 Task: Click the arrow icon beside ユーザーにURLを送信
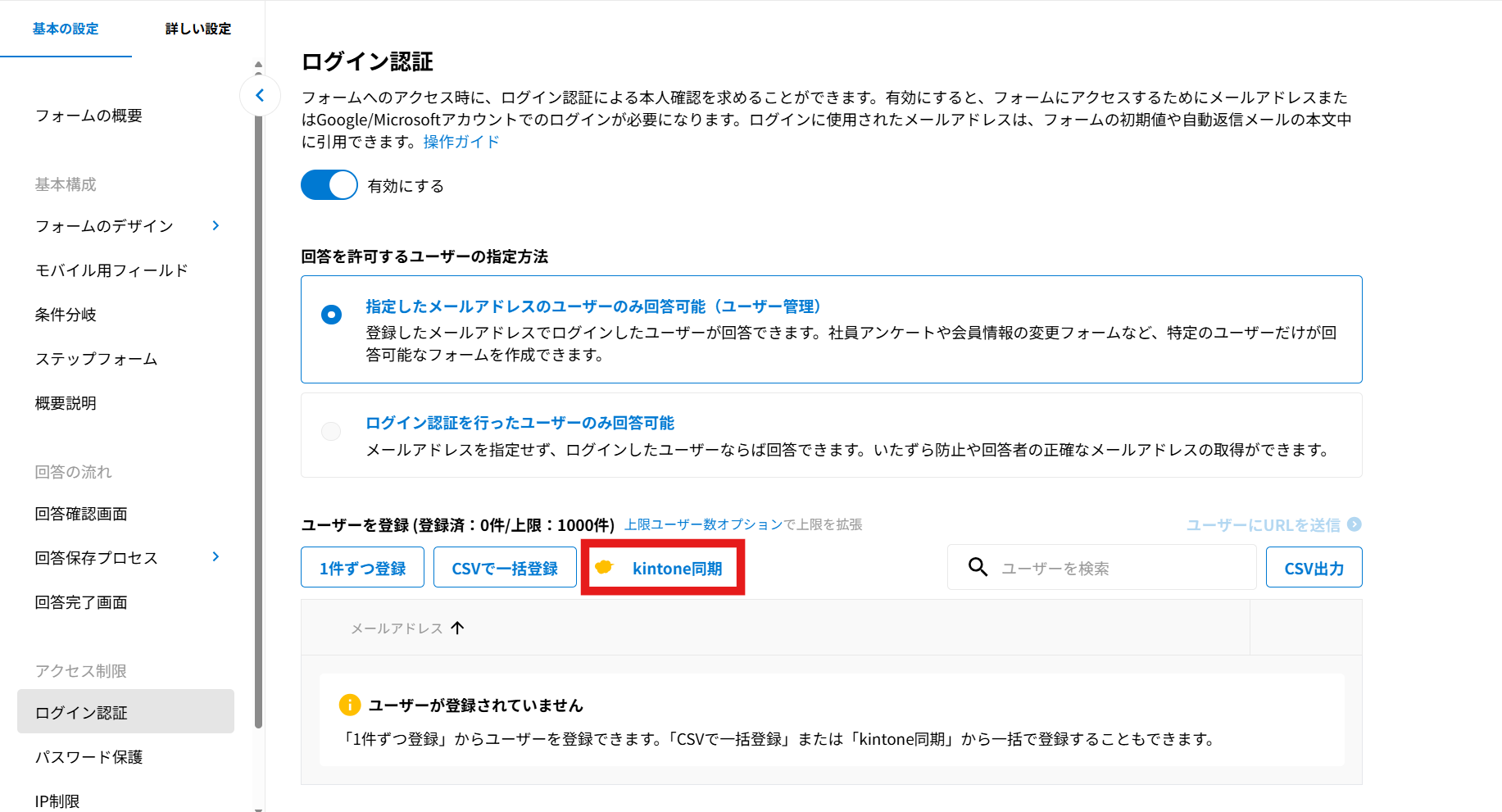click(1355, 524)
